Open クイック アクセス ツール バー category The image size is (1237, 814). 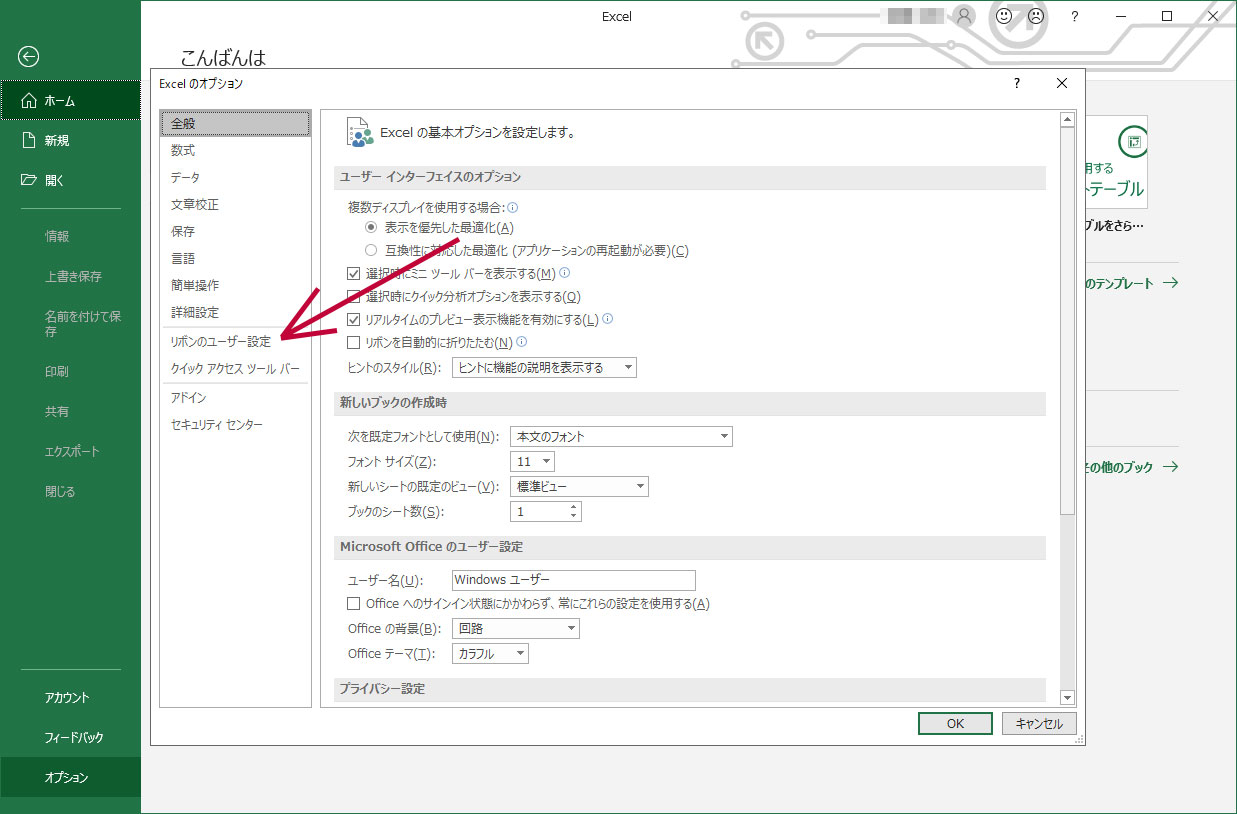(x=235, y=369)
